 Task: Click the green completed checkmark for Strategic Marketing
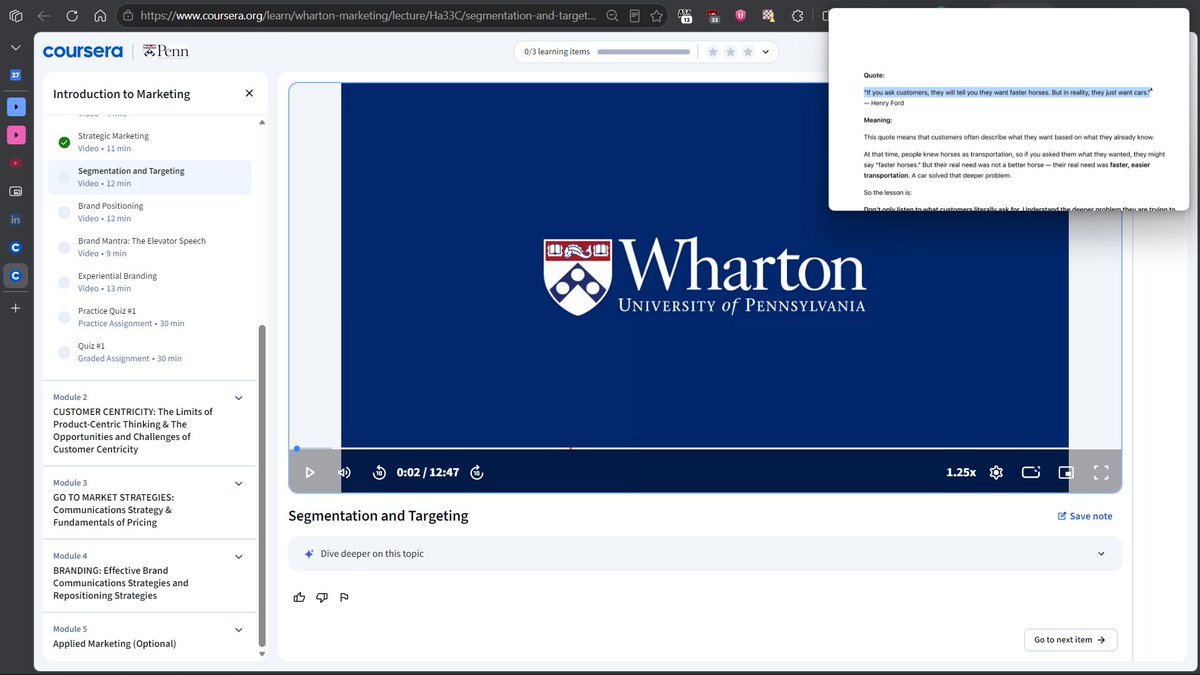64,142
